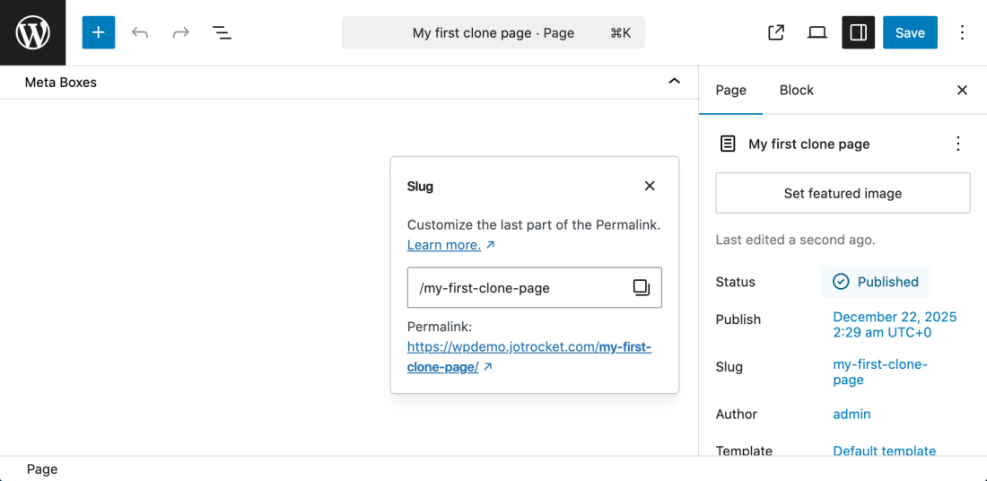
Task: Copy the slug with copy icon
Action: 641,288
